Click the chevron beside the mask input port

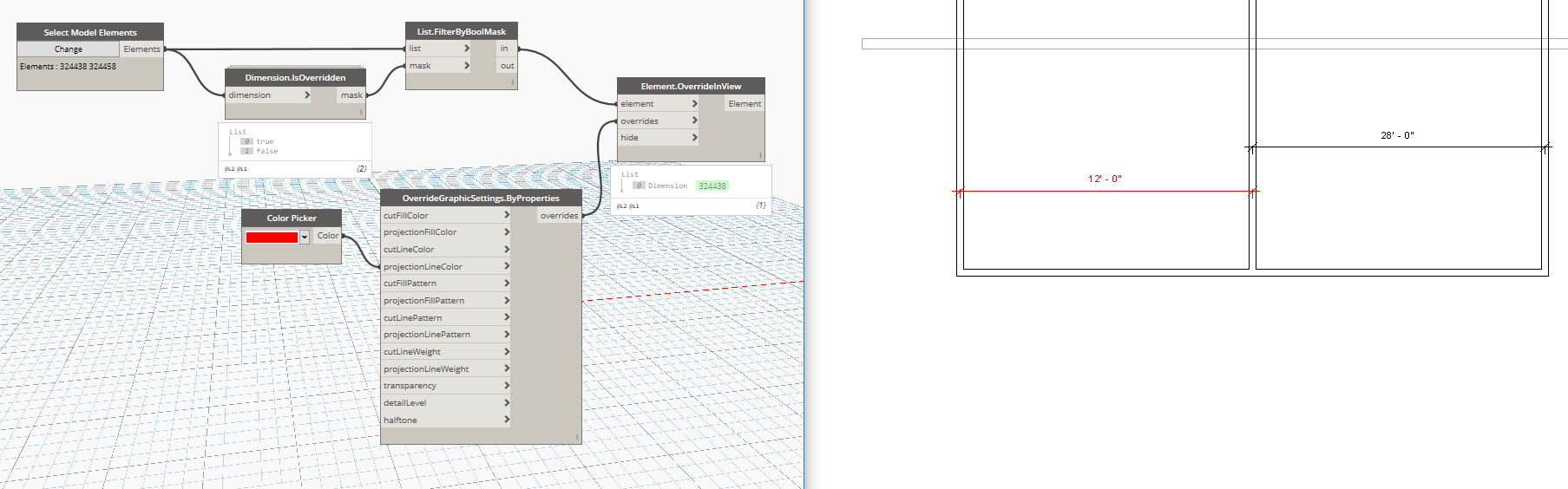click(467, 66)
